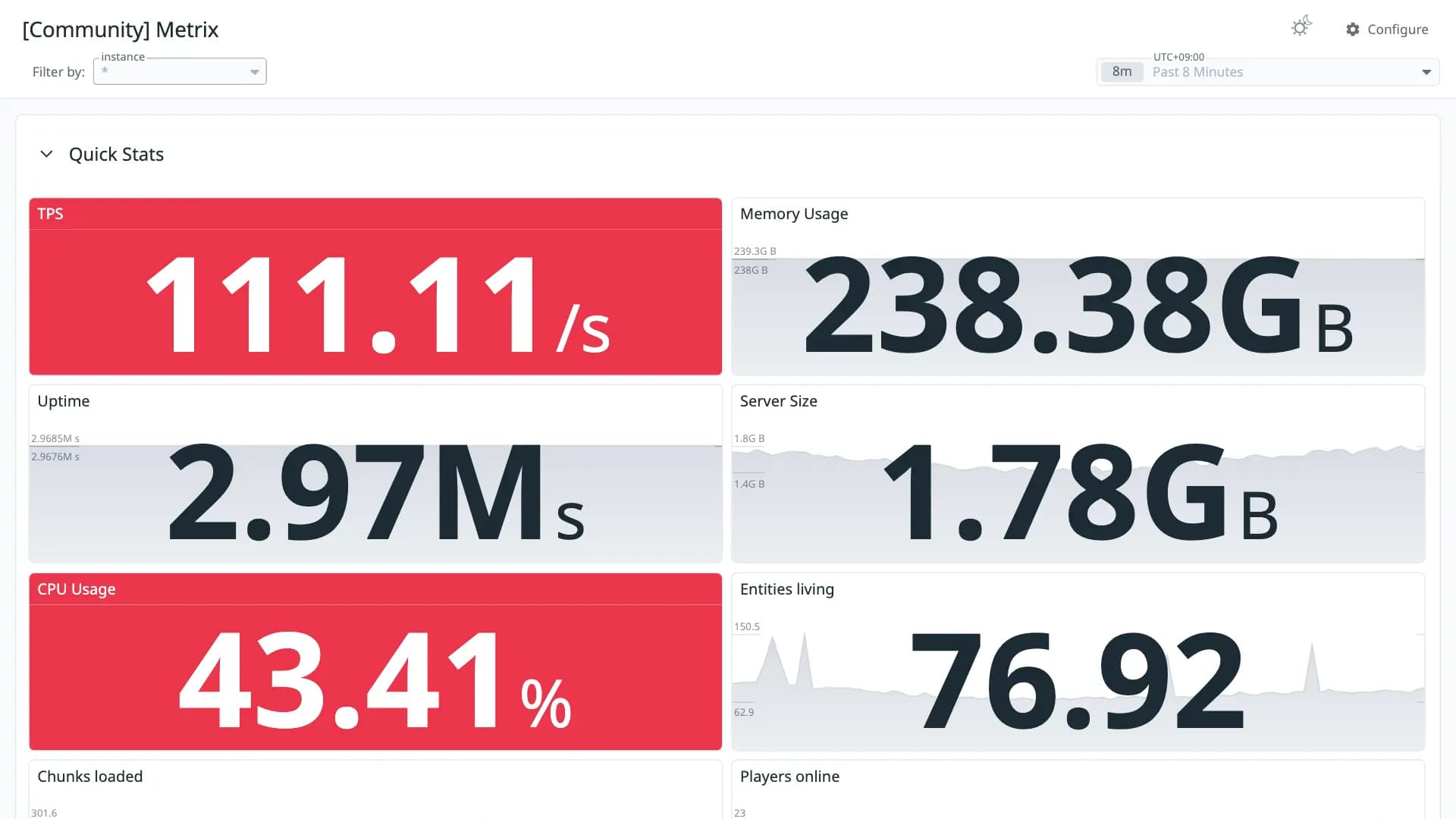Click the Uptime widget panel
The height and width of the screenshot is (819, 1456).
click(375, 474)
